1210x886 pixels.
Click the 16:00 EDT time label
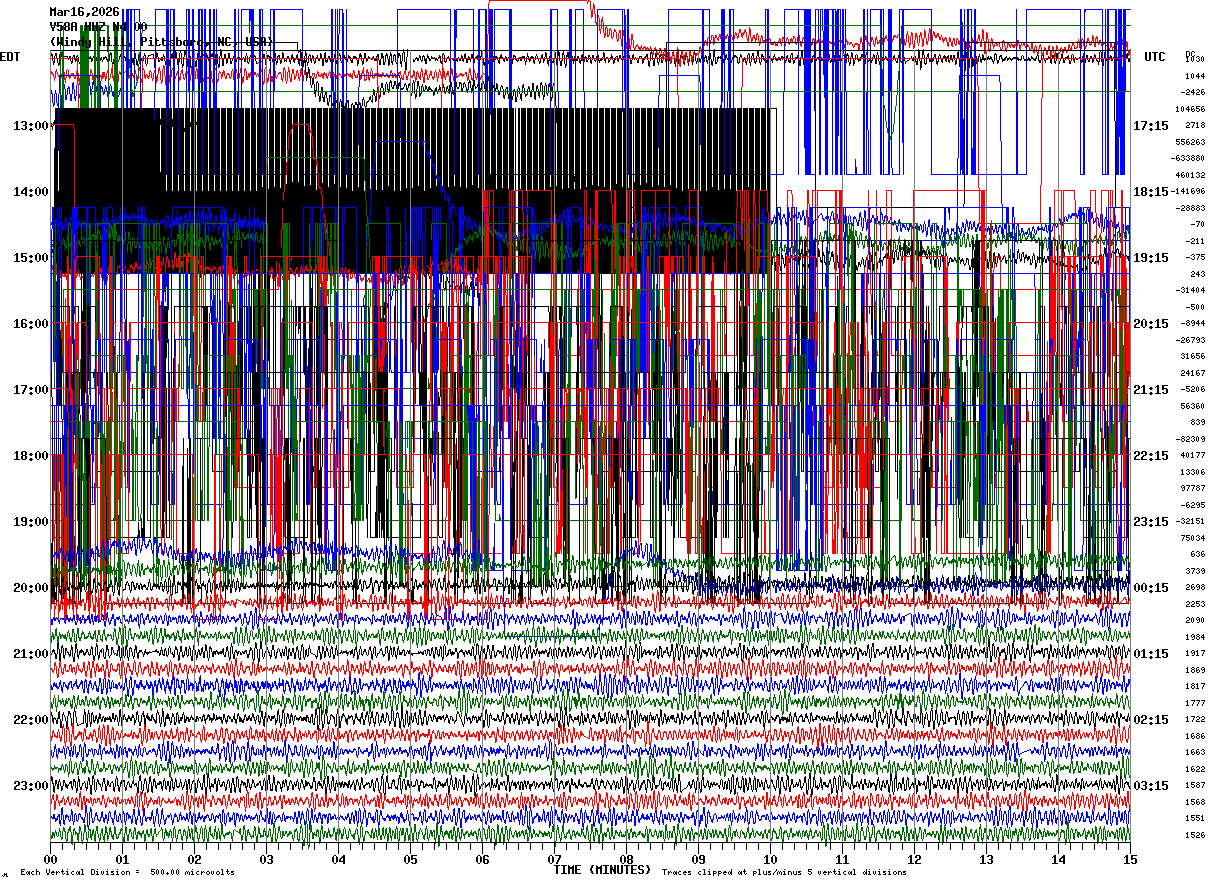tap(31, 323)
